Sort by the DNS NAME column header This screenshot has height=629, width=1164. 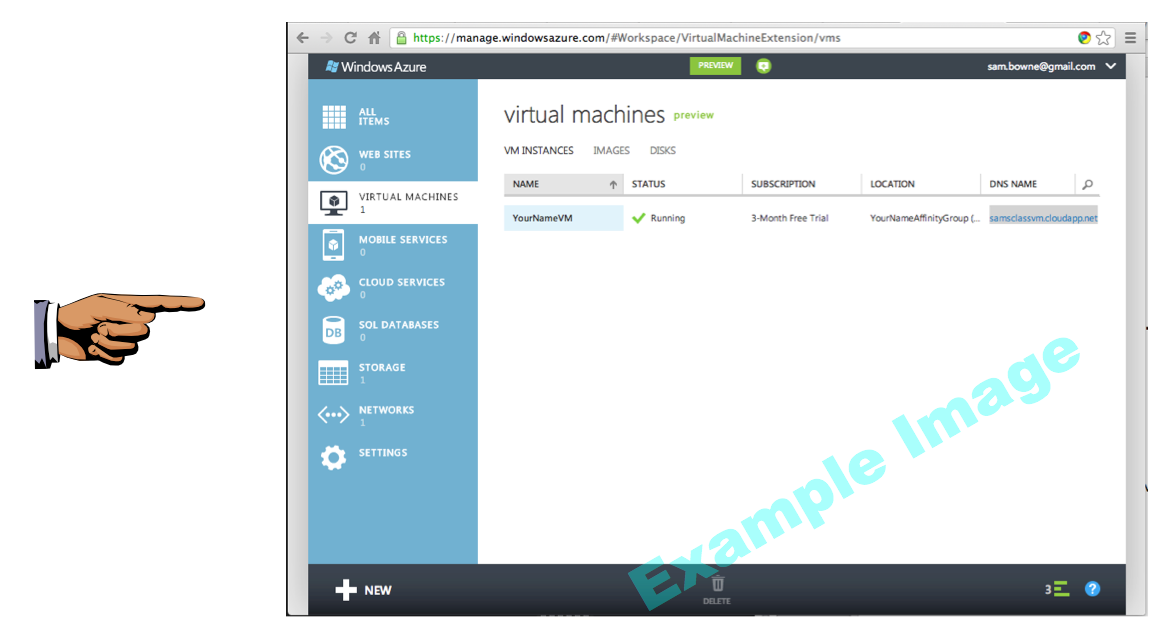click(1013, 184)
